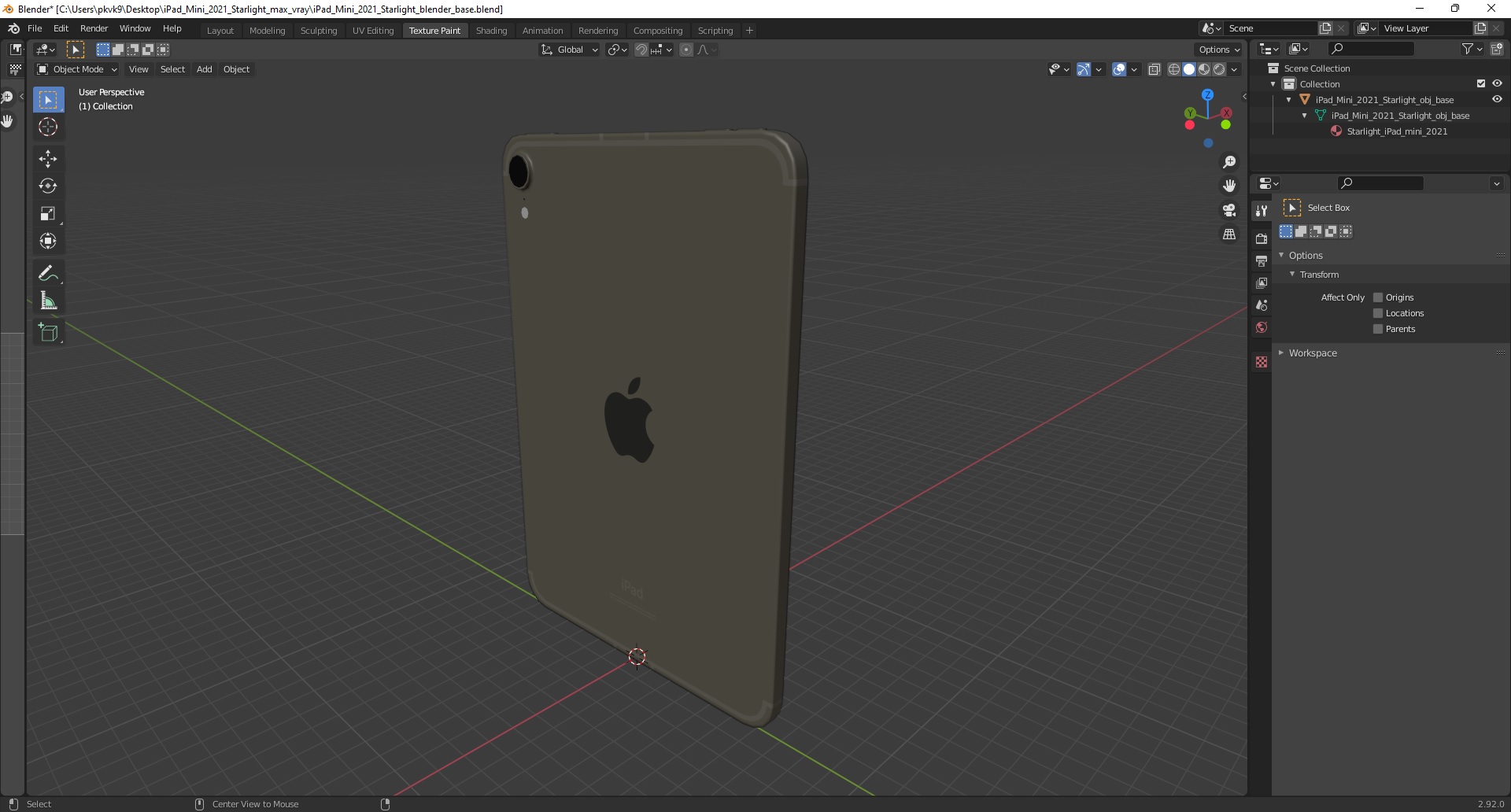Uncheck Collection exclude checkbox in outliner
Viewport: 1511px width, 812px height.
point(1481,83)
